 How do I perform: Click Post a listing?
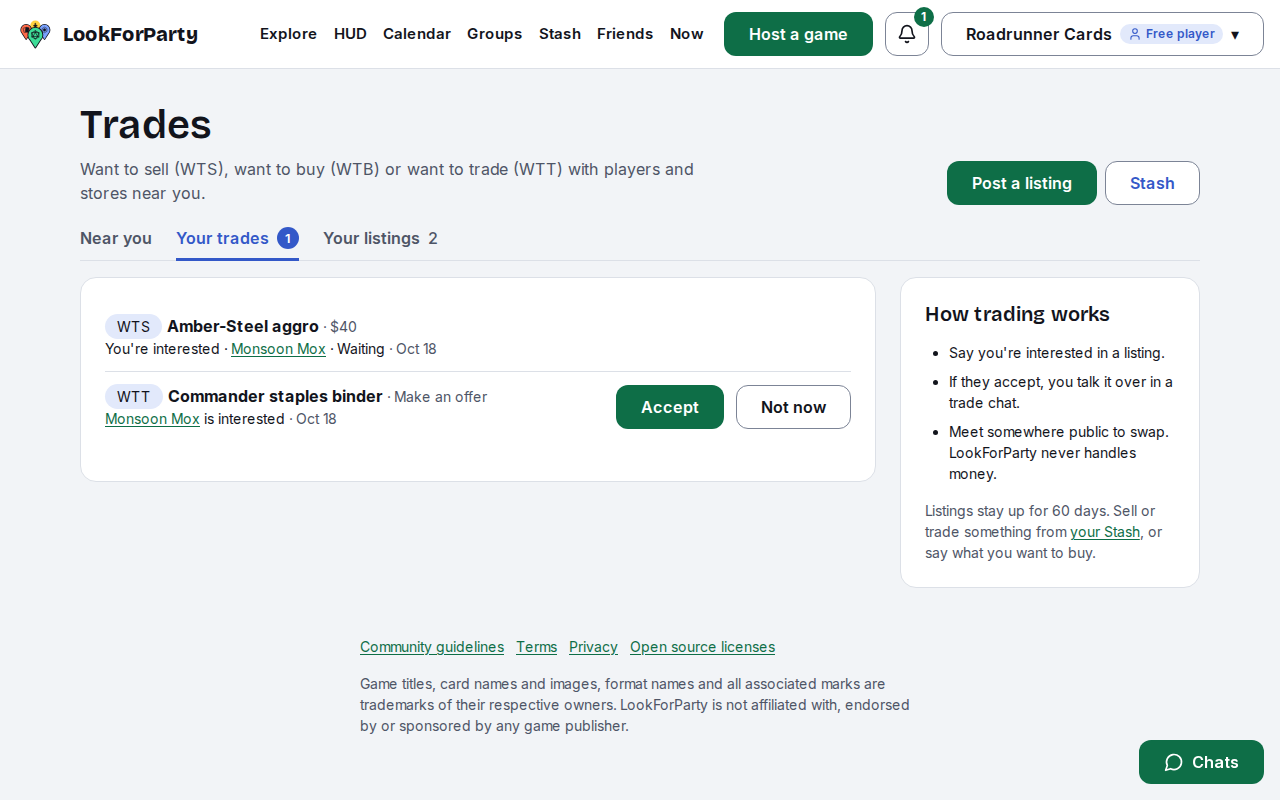1022,183
